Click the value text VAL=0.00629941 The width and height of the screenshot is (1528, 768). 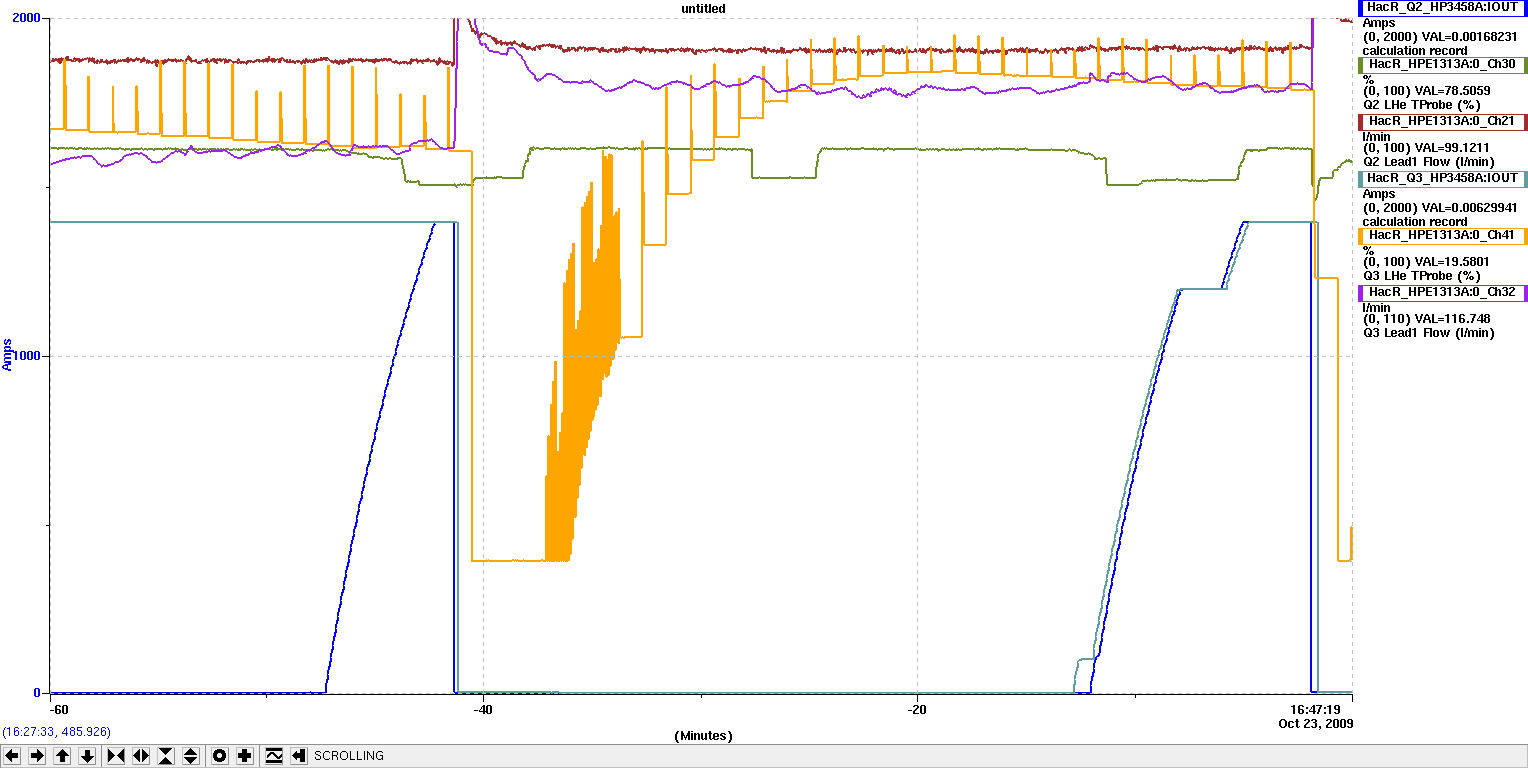coord(1468,208)
